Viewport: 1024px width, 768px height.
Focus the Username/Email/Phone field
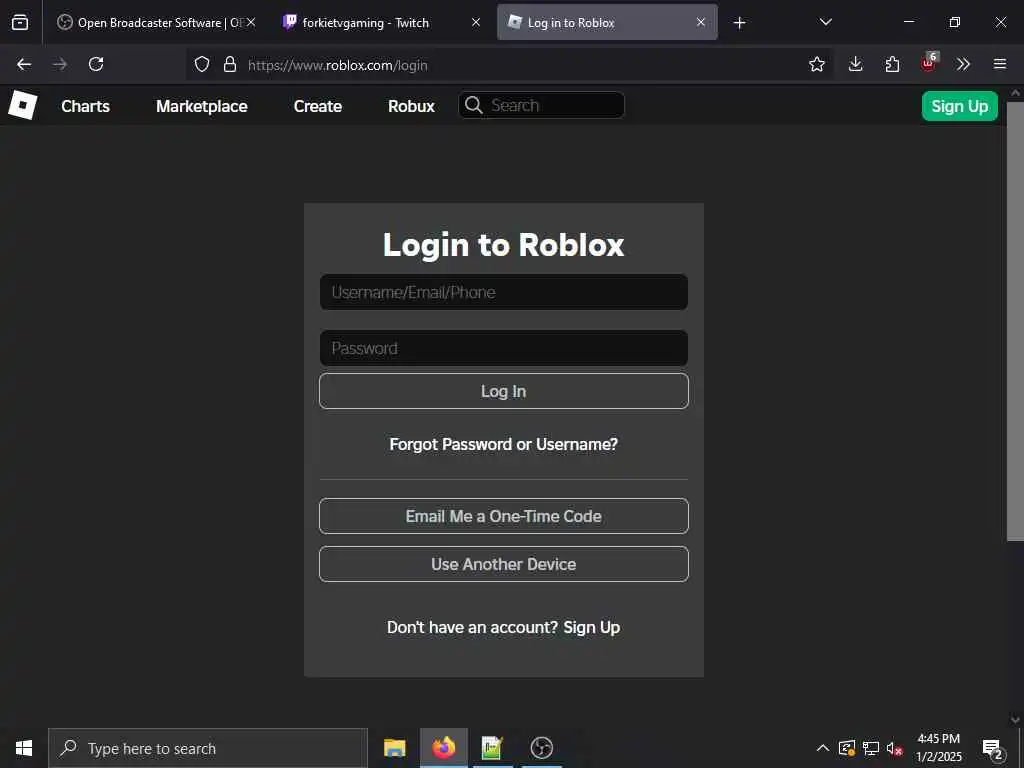point(504,292)
